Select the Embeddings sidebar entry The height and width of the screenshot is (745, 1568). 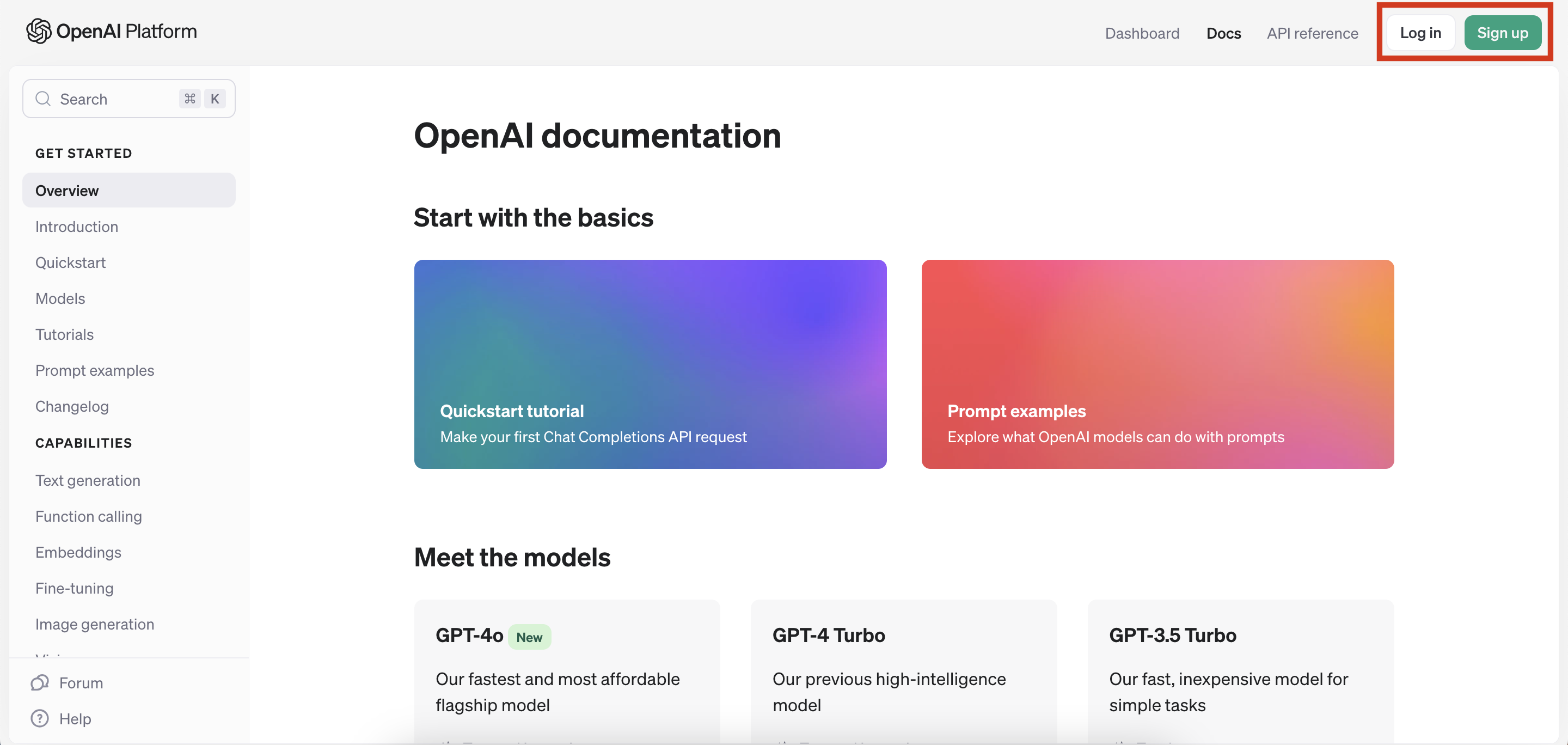[78, 552]
